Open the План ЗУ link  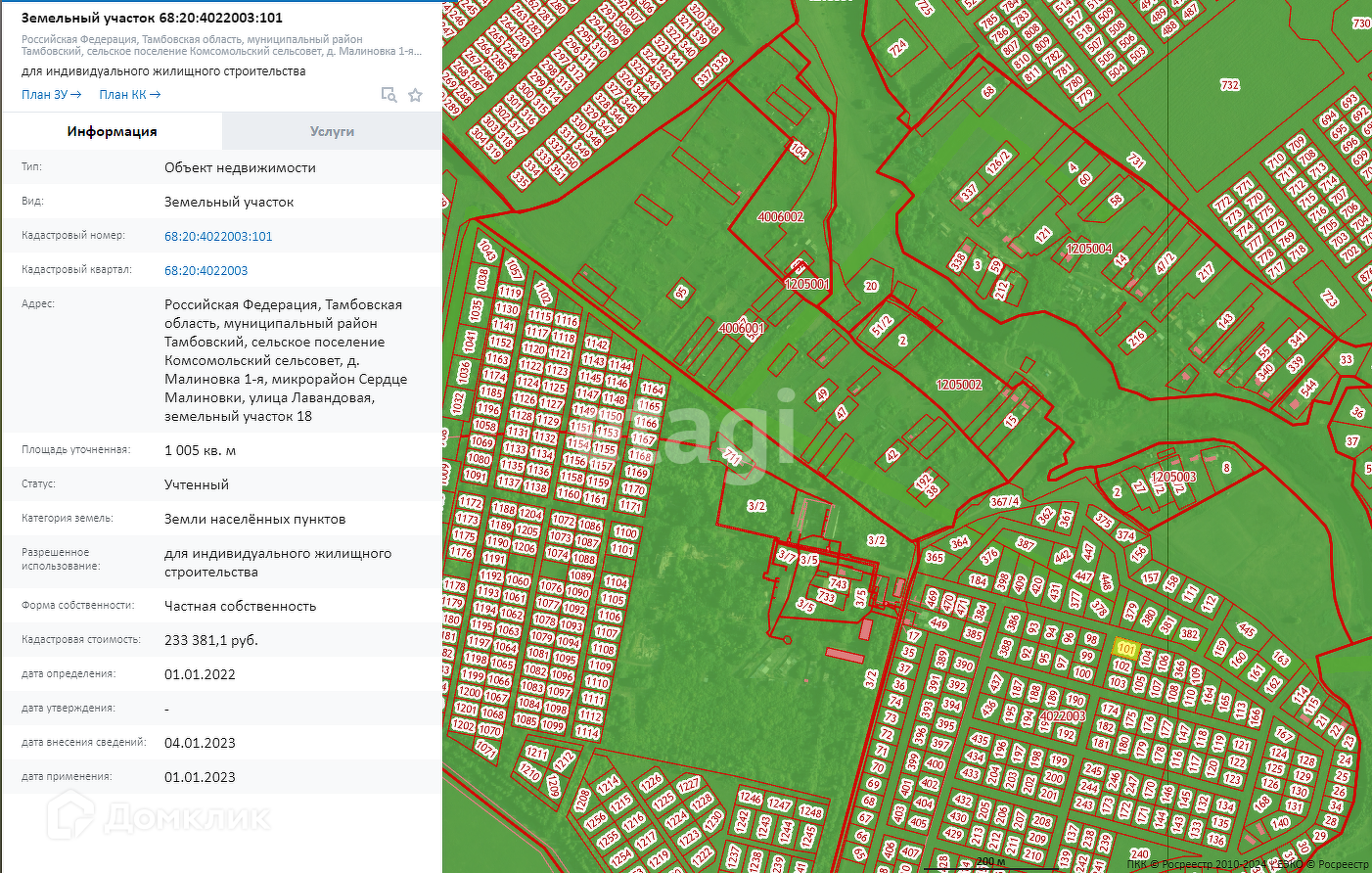pos(52,95)
